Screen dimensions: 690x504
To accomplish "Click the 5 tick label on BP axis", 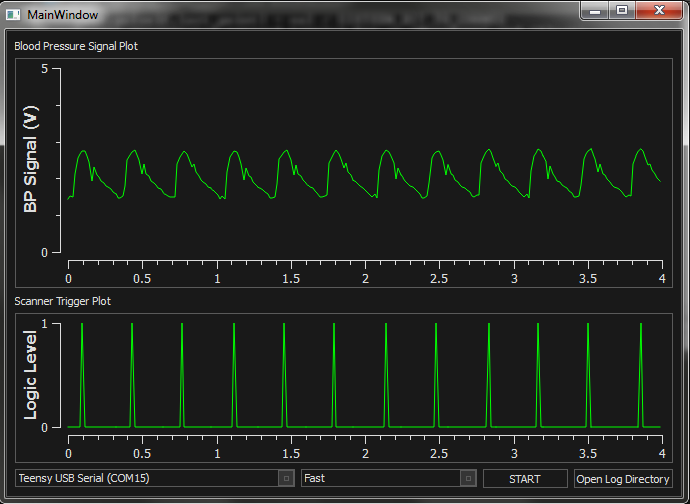I will [x=44, y=69].
